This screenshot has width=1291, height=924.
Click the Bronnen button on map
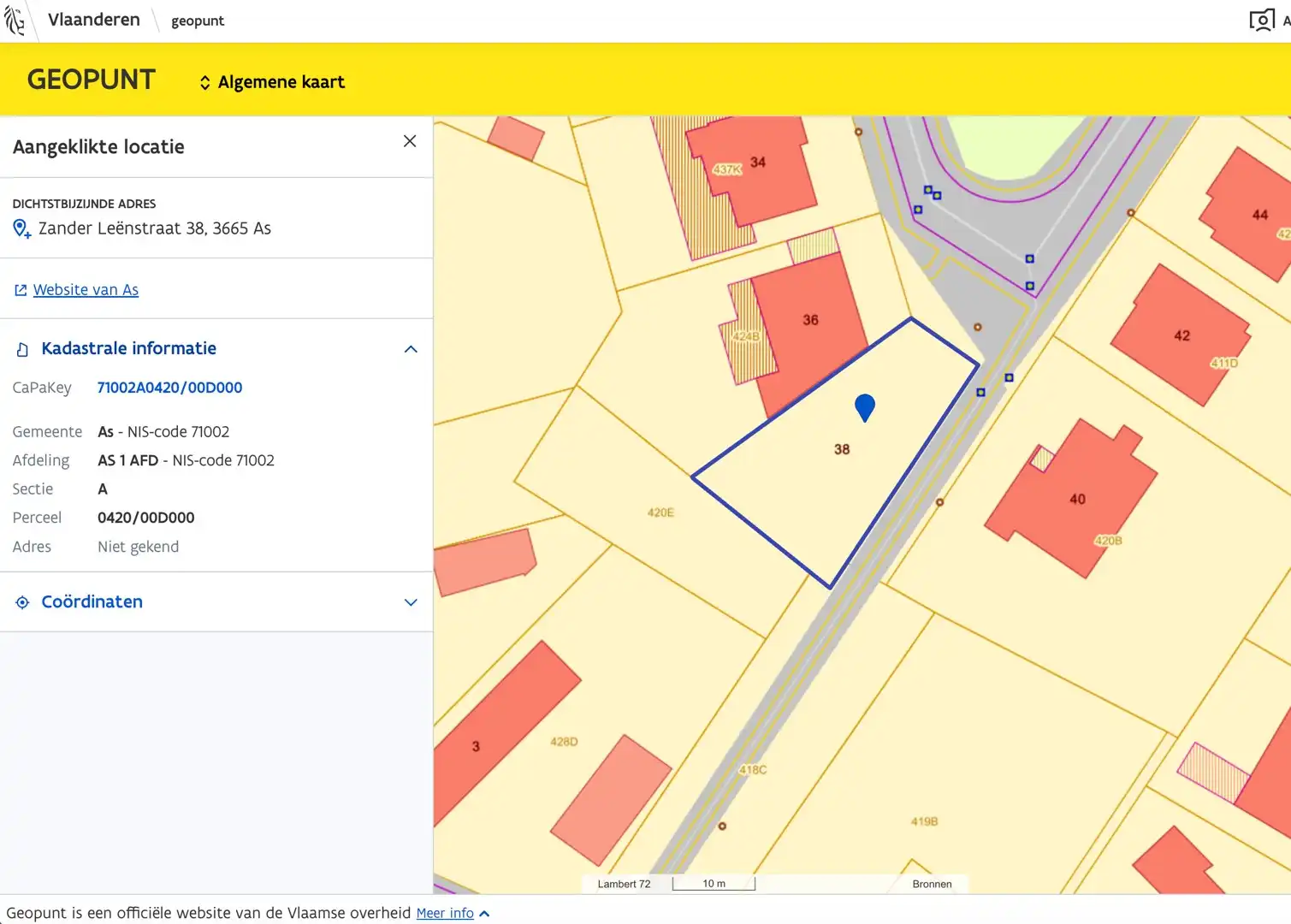pyautogui.click(x=932, y=884)
